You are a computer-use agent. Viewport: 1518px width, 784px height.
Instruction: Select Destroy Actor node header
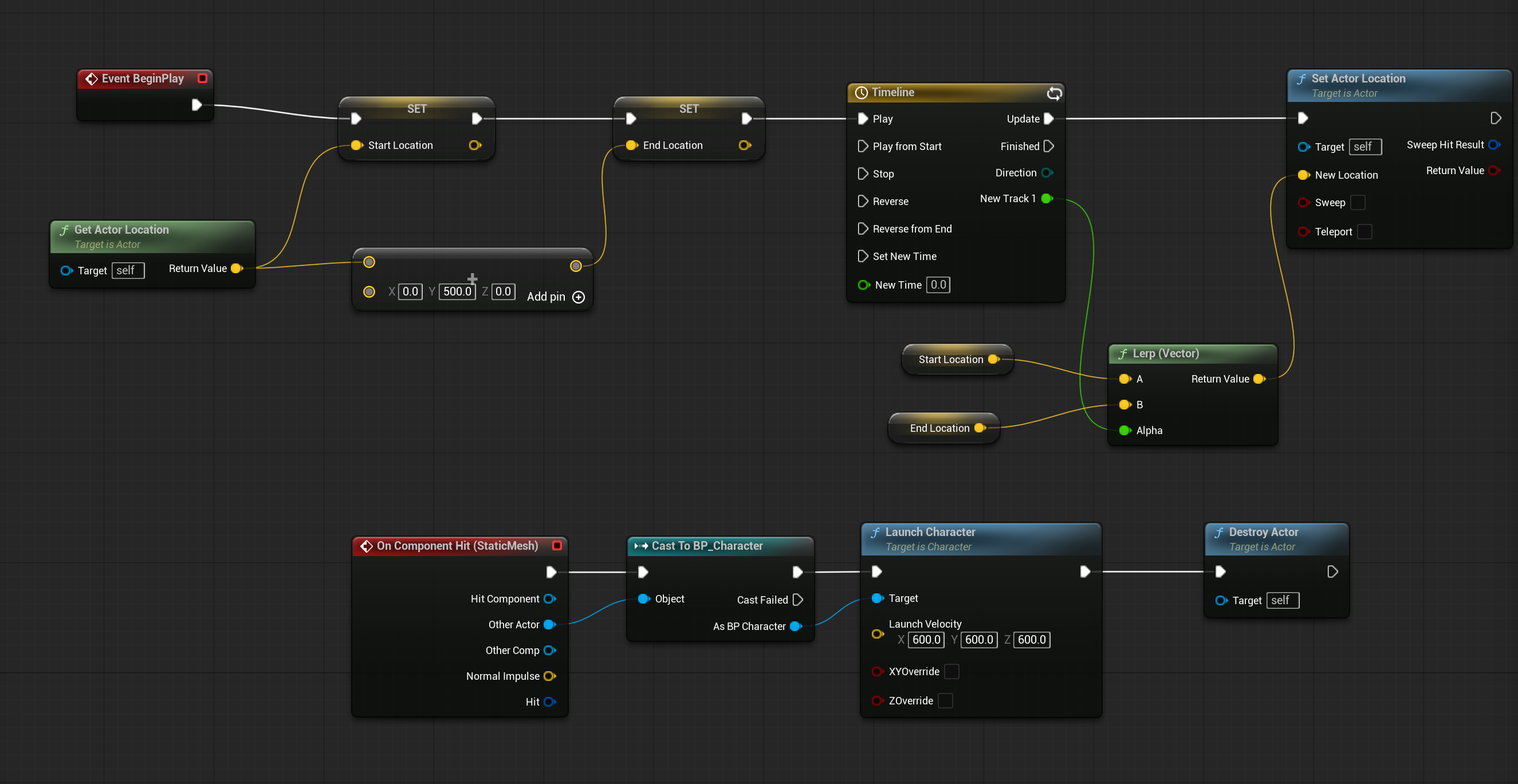point(1276,539)
